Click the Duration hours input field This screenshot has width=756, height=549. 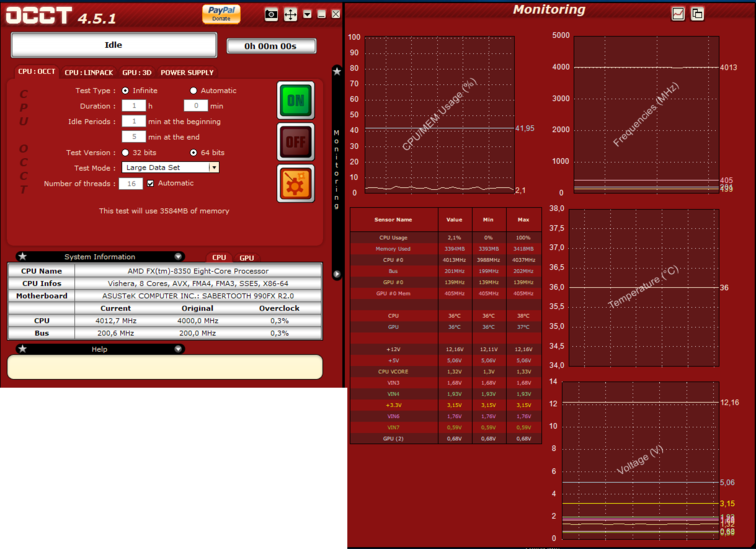(x=134, y=105)
